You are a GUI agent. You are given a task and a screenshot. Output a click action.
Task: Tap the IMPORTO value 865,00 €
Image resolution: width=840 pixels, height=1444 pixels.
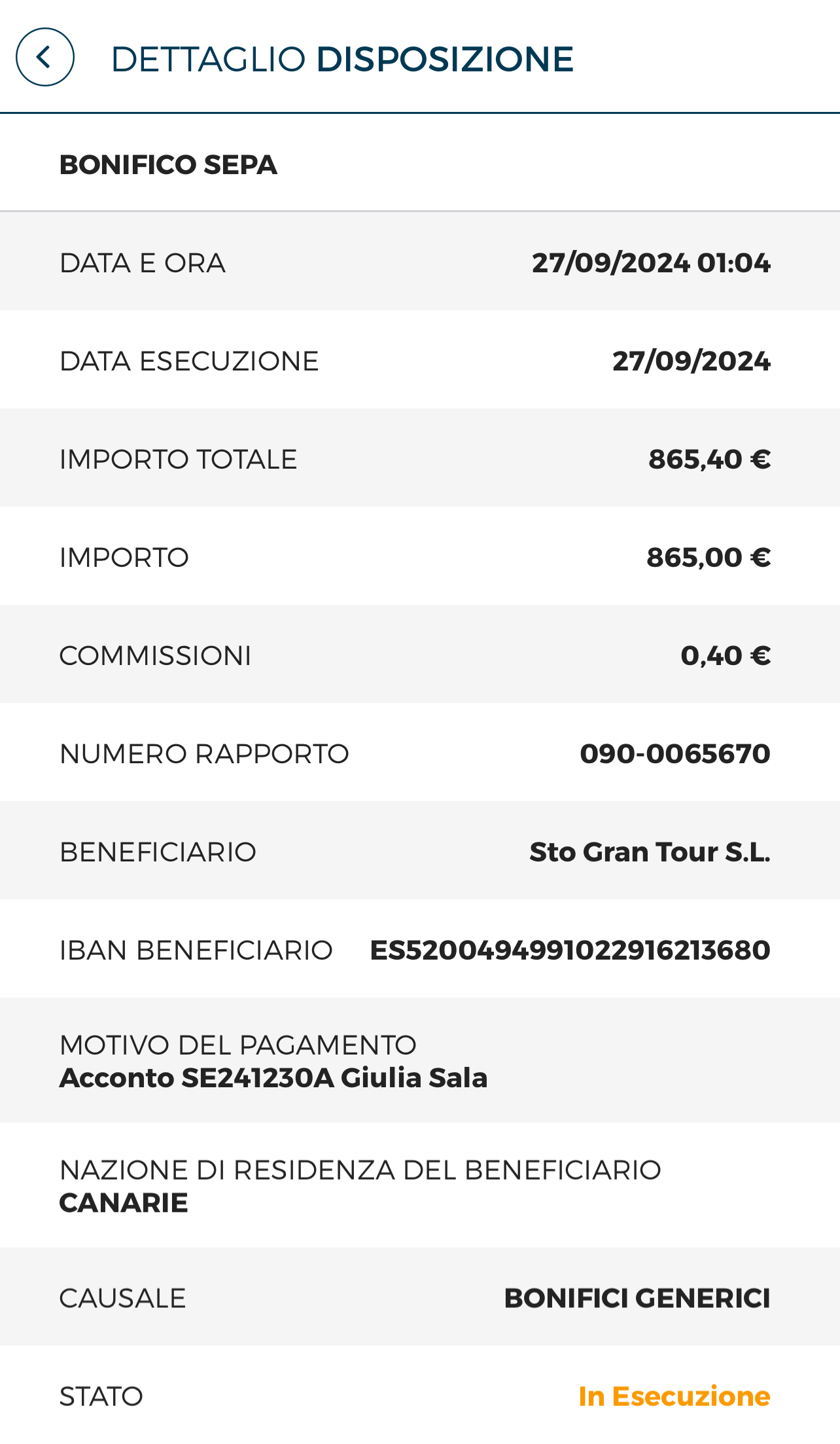pos(709,557)
